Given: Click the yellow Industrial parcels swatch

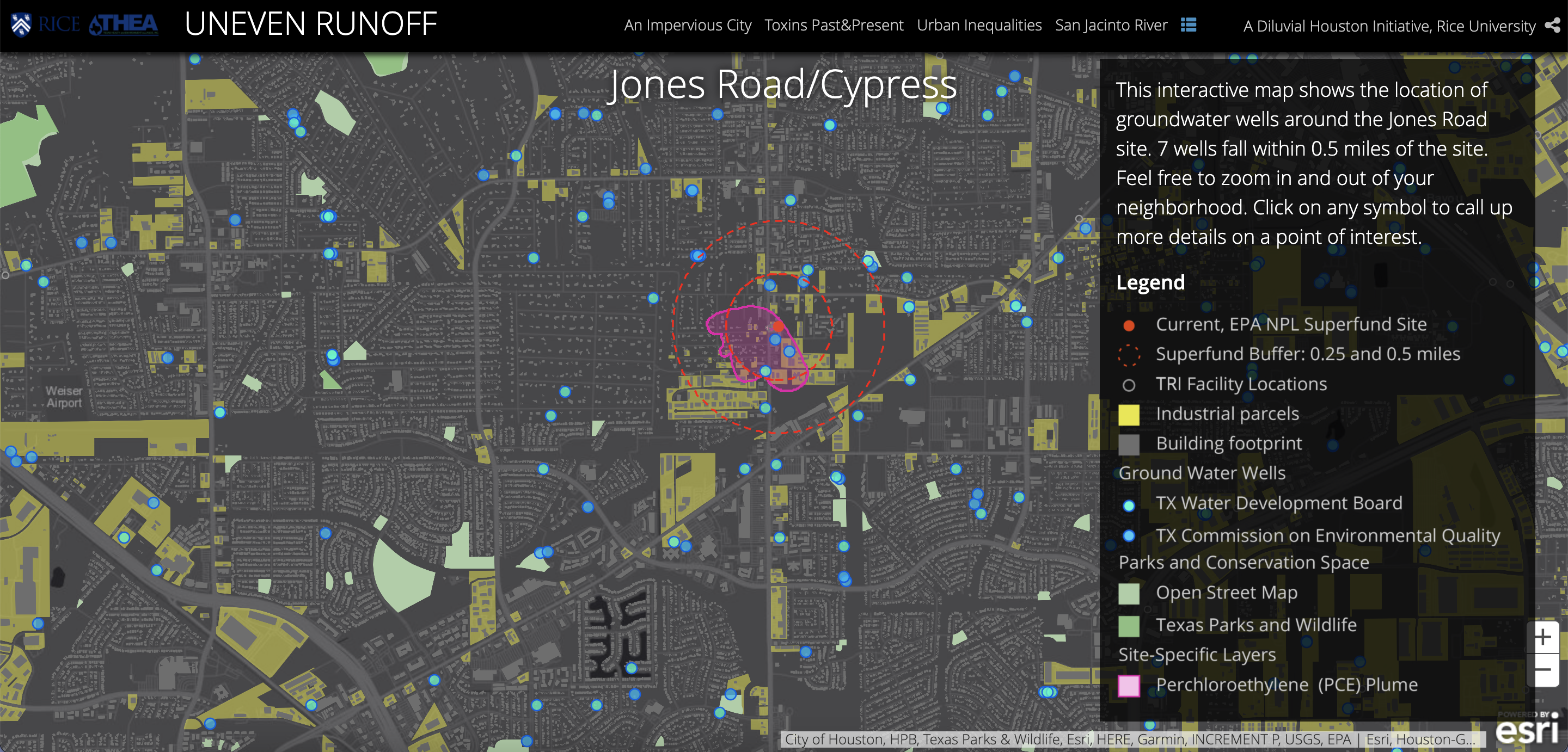Looking at the screenshot, I should tap(1129, 414).
